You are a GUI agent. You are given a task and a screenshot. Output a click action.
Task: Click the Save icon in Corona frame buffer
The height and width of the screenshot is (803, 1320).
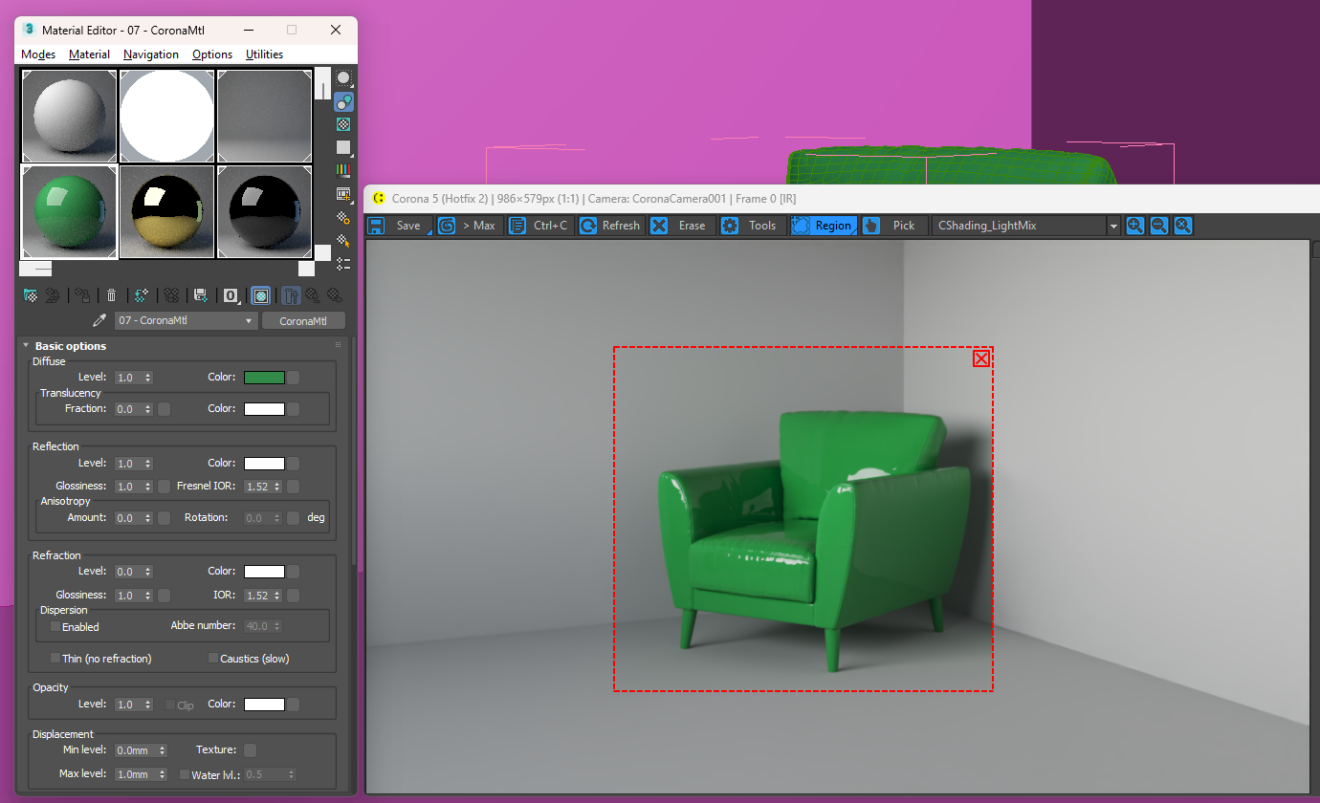(377, 226)
